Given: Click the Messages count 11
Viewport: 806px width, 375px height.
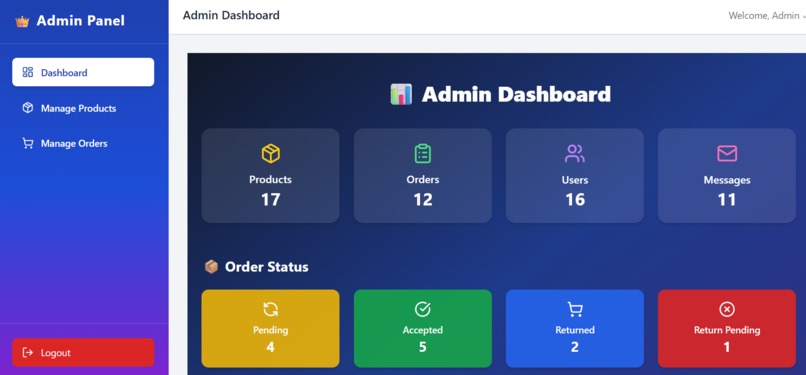Looking at the screenshot, I should pyautogui.click(x=727, y=199).
